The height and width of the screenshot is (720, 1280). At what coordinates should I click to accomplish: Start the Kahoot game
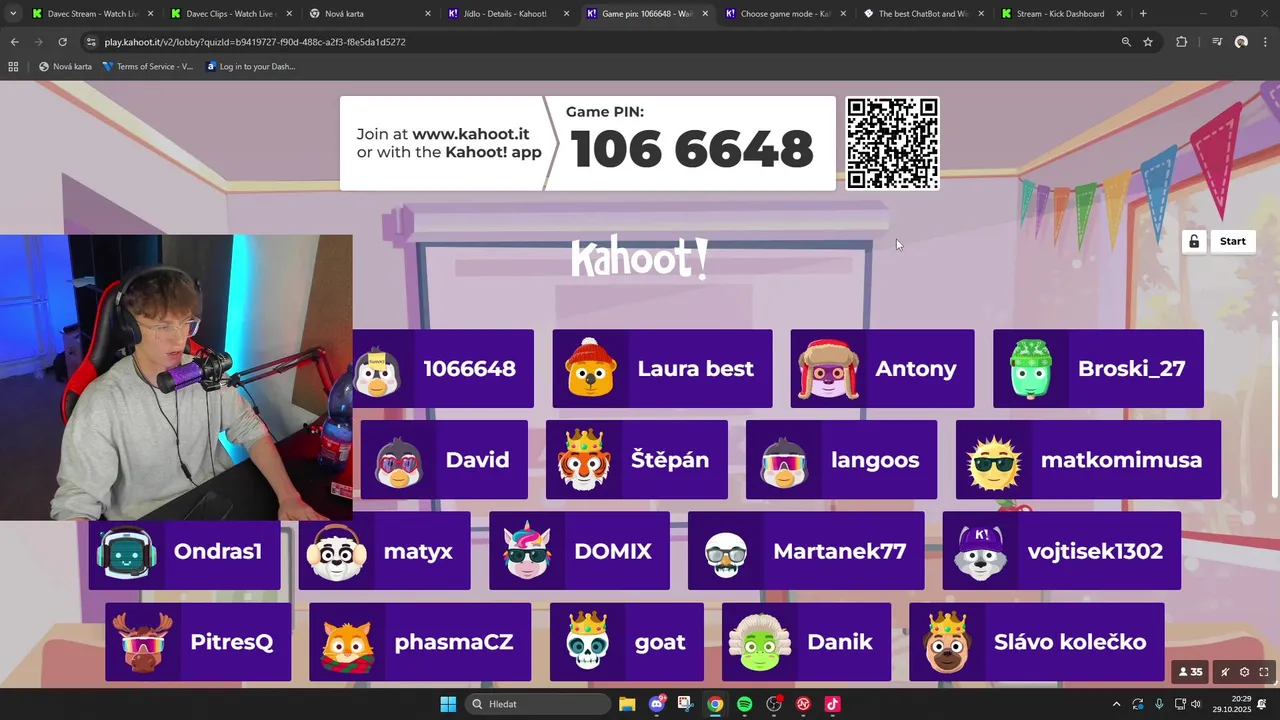click(x=1232, y=241)
